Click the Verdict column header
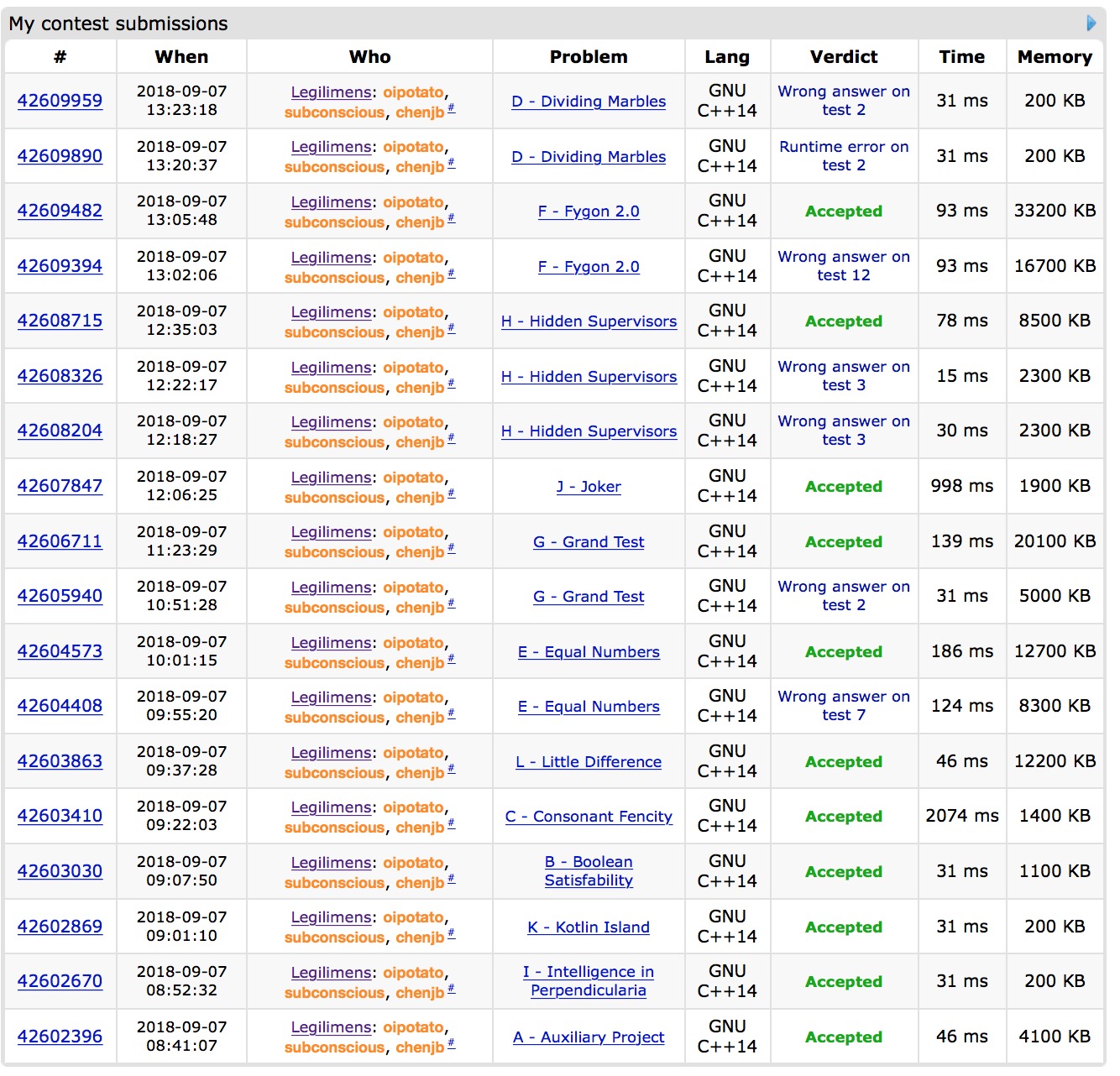This screenshot has width=1120, height=1076. (x=843, y=57)
